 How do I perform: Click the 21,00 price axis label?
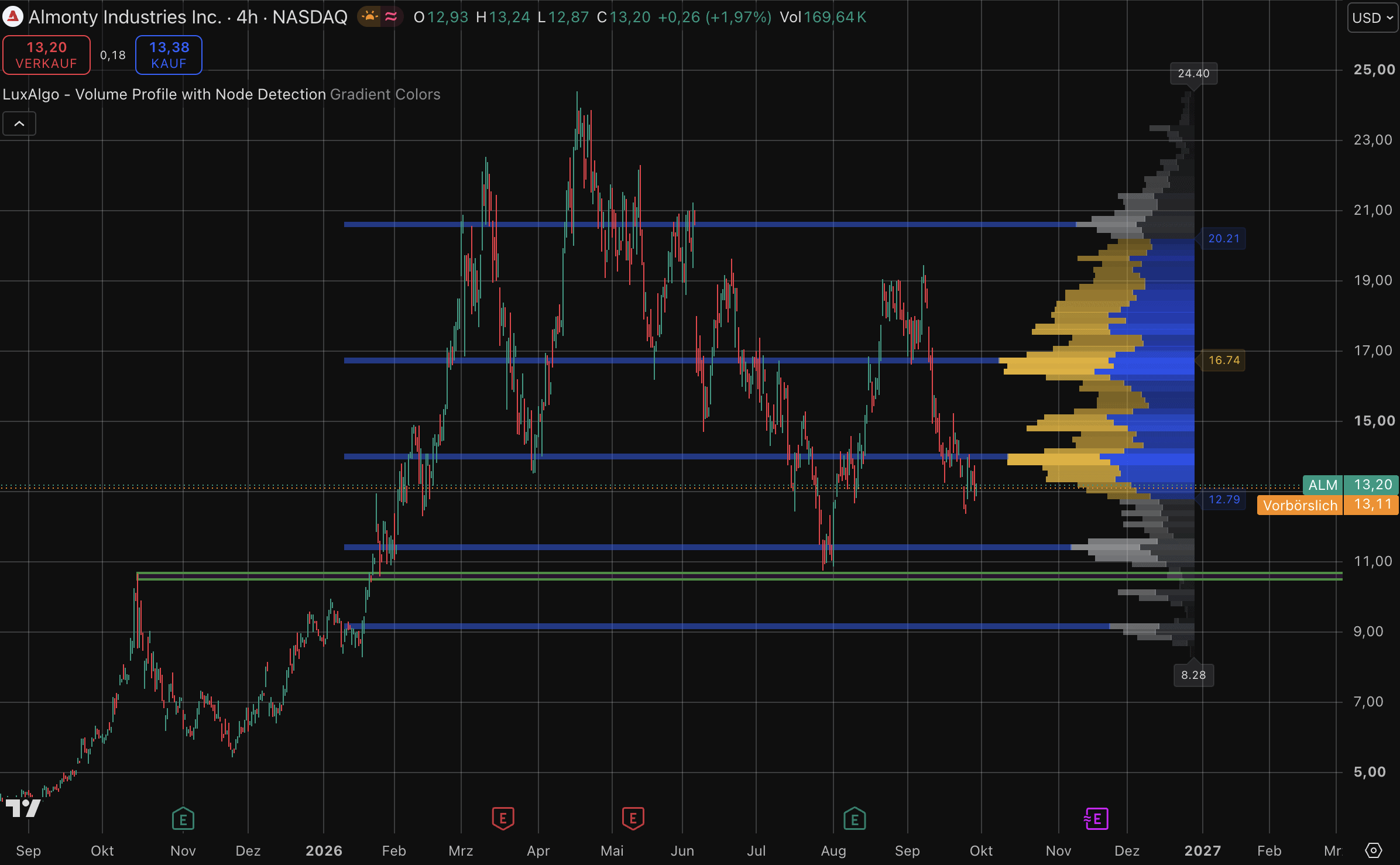pos(1373,210)
